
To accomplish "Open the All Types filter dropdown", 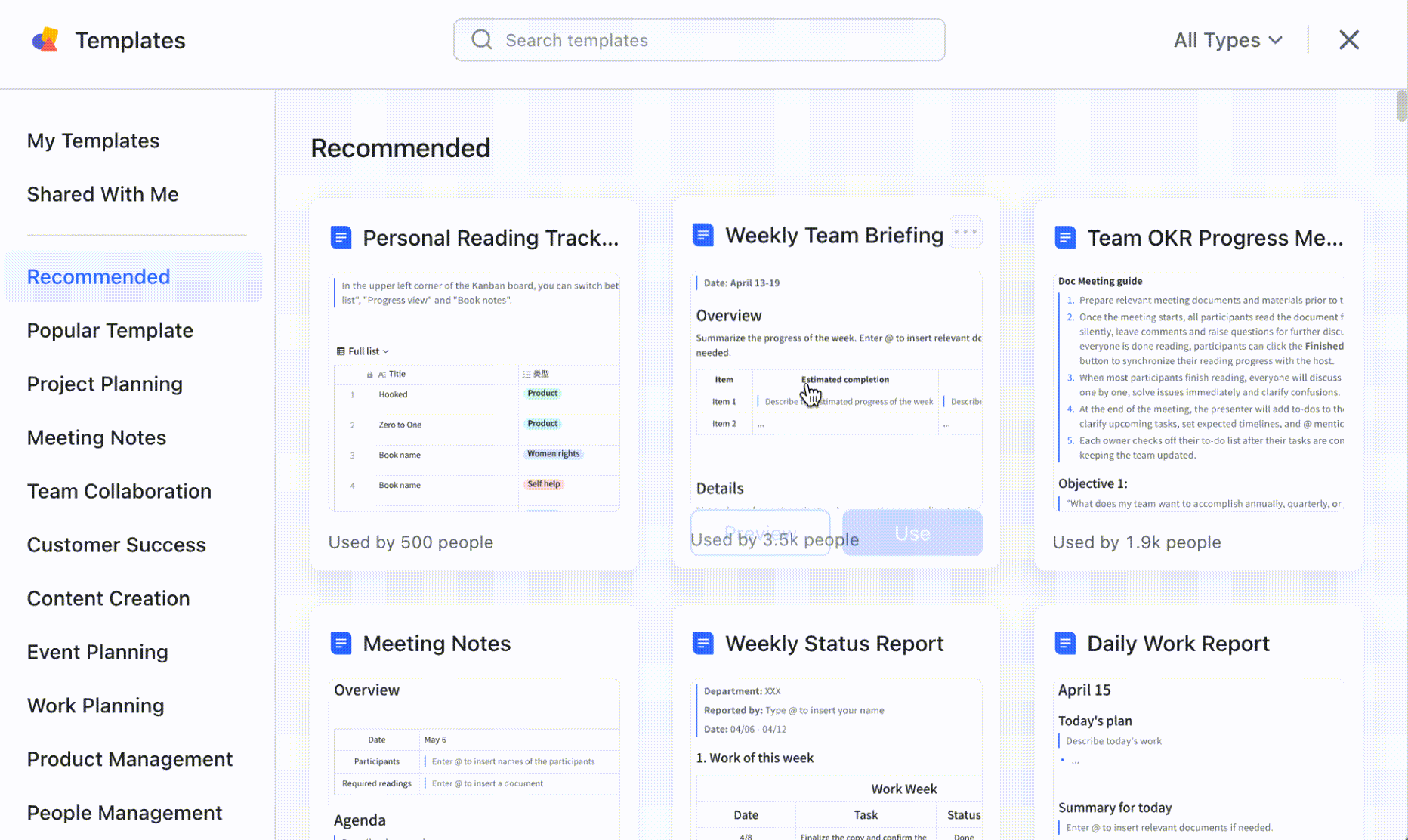I will tap(1227, 39).
